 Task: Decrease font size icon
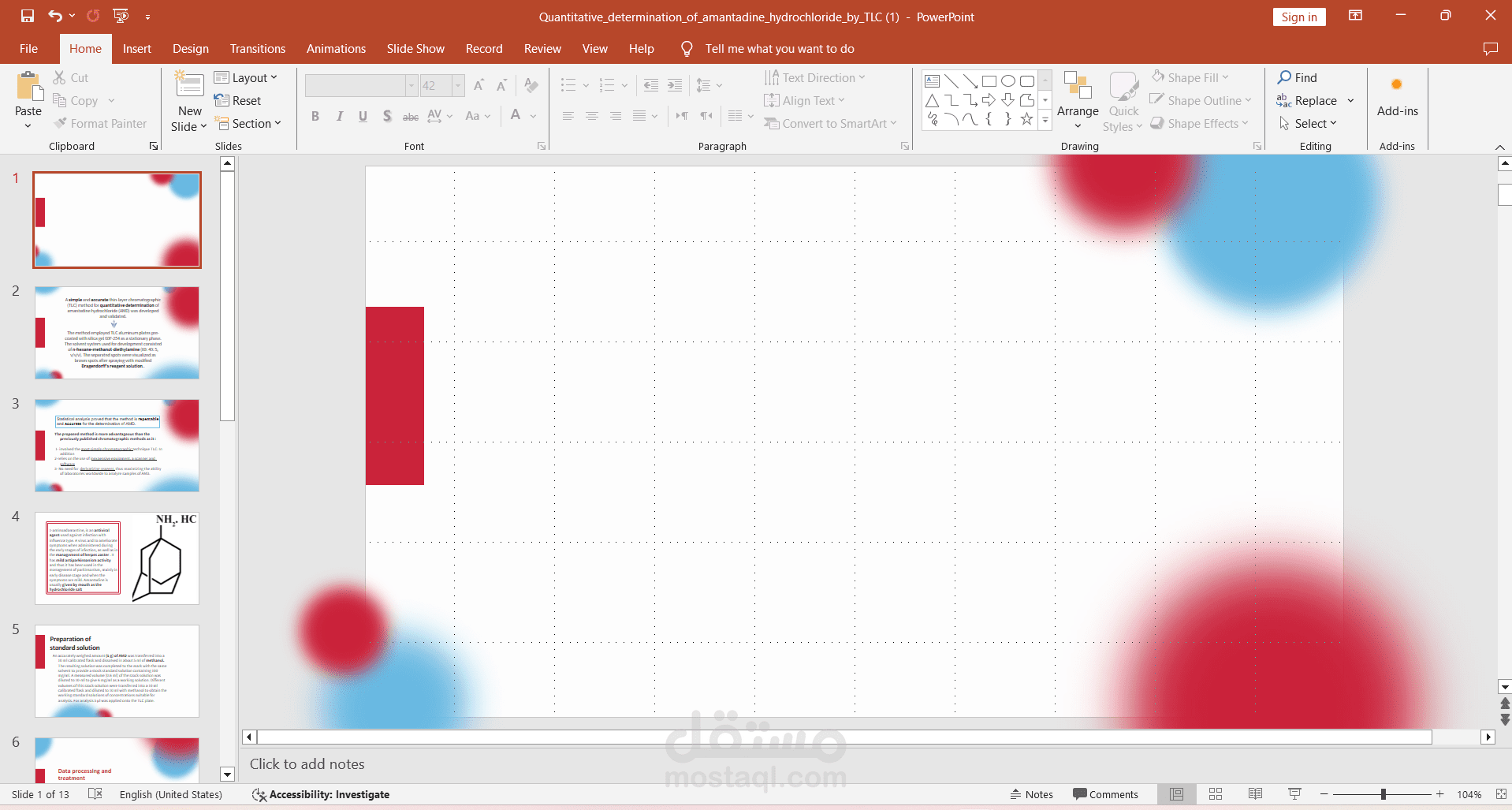pyautogui.click(x=501, y=85)
